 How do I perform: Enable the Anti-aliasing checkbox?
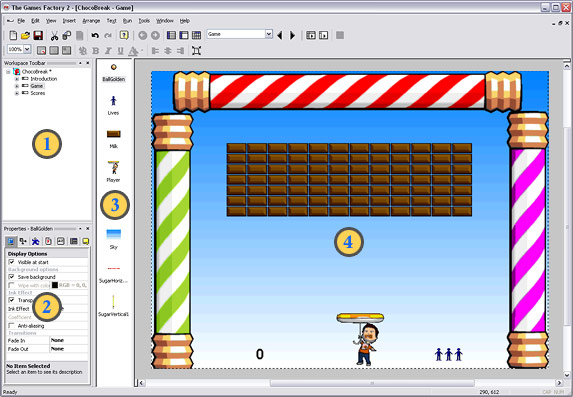(x=12, y=325)
